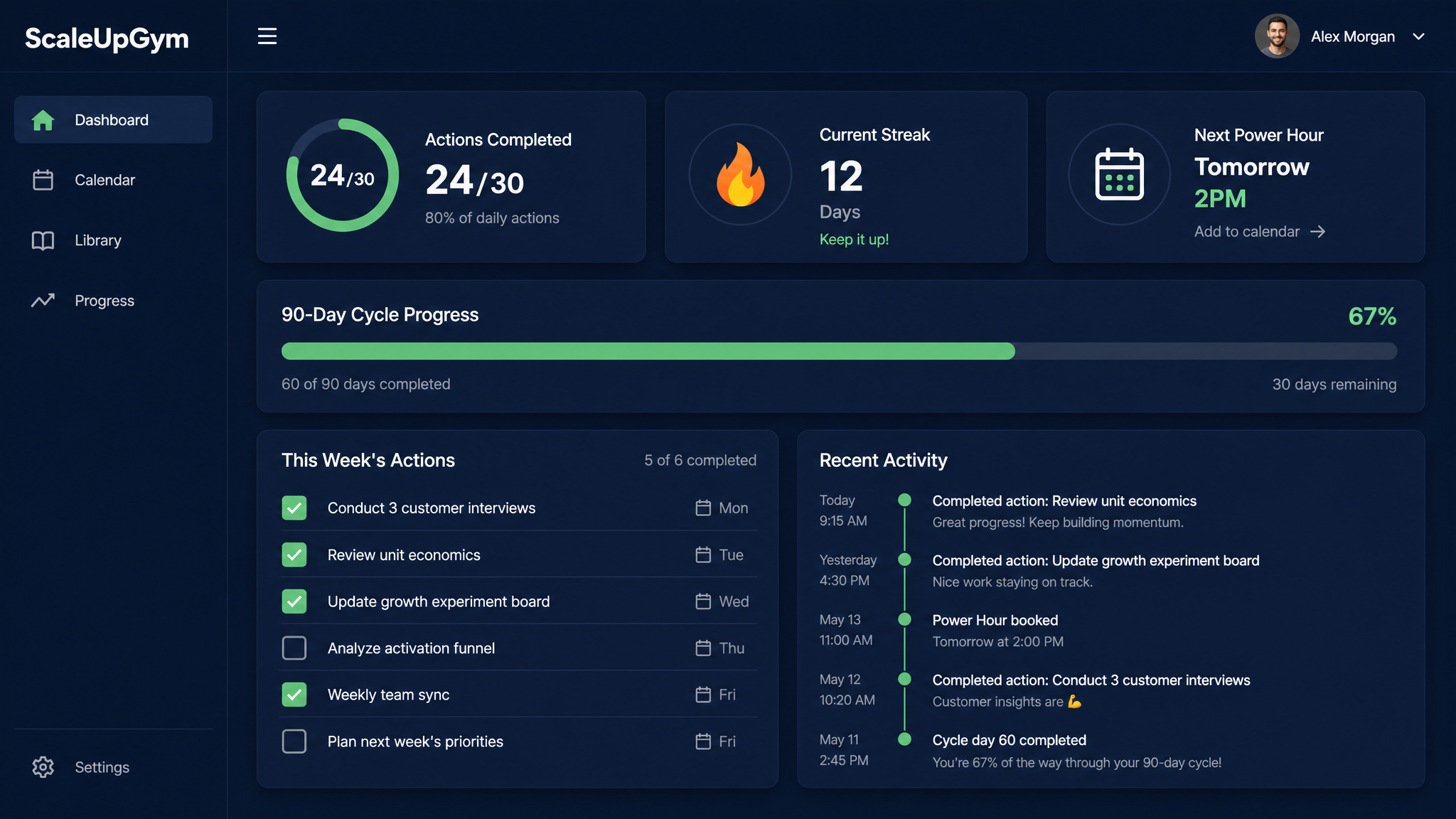
Task: Check Plan next week's priorities checkbox
Action: (294, 742)
